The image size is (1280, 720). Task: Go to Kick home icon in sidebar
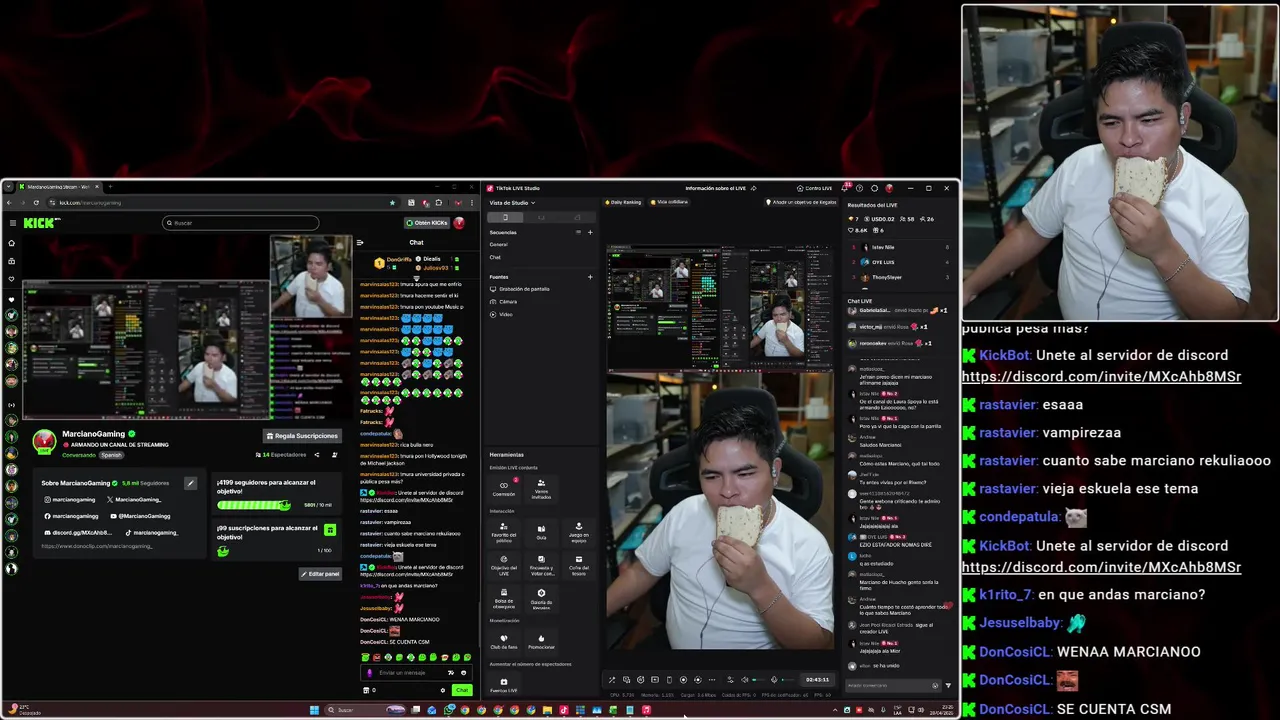pyautogui.click(x=12, y=243)
